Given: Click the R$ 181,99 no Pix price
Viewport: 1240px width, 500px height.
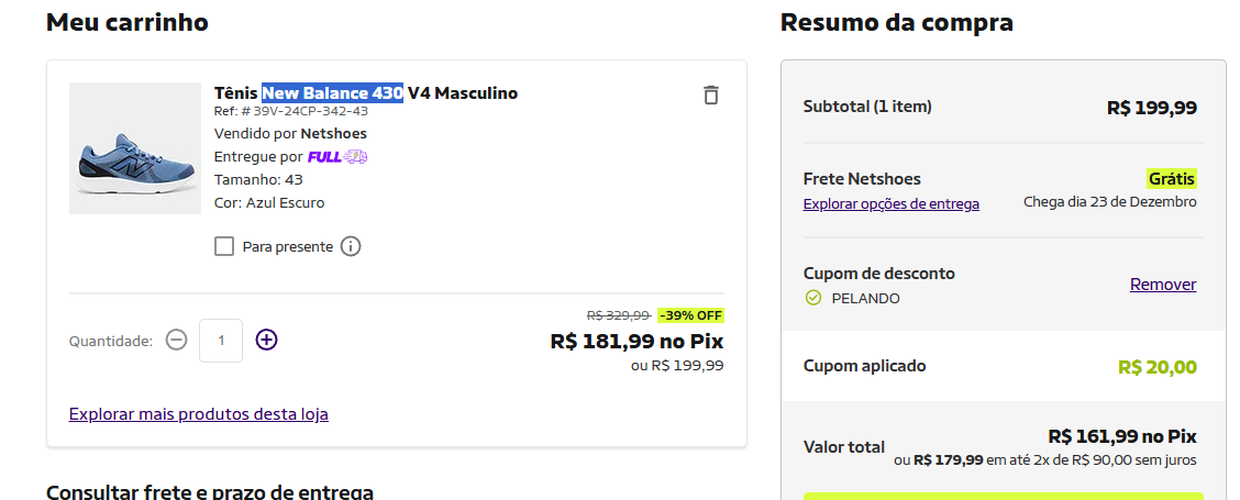Looking at the screenshot, I should [637, 341].
